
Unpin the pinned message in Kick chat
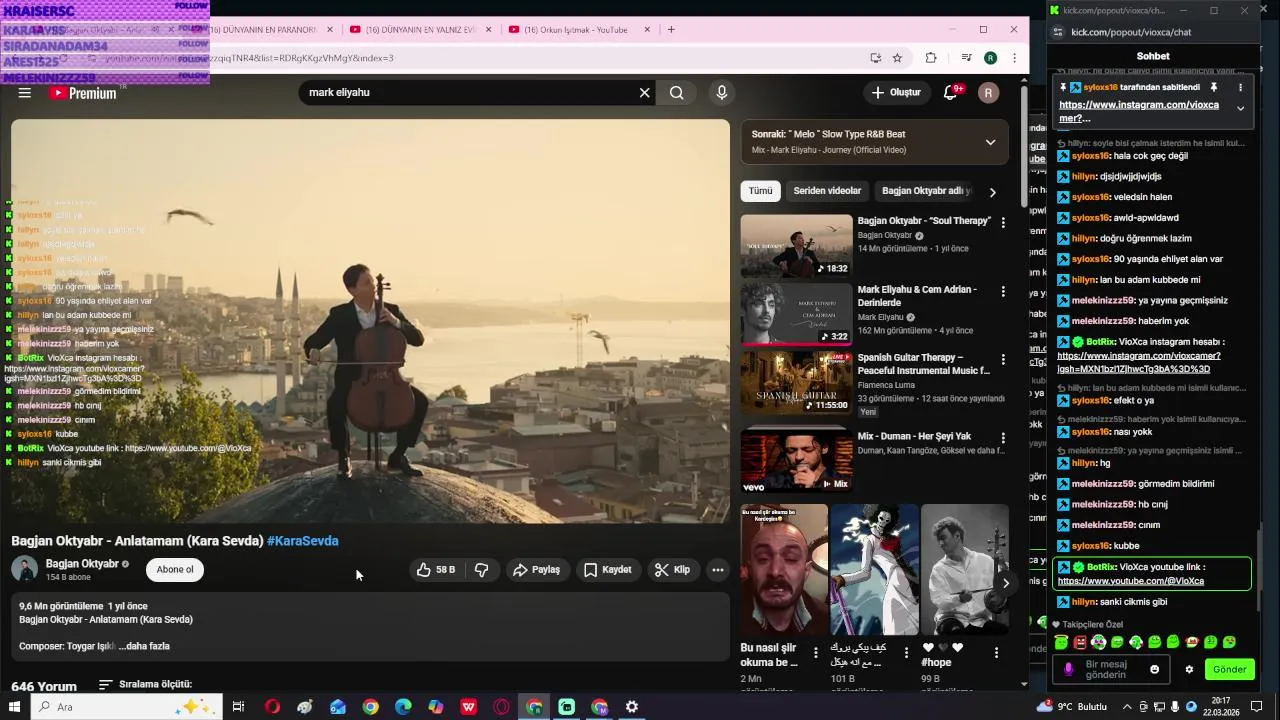click(x=1214, y=88)
